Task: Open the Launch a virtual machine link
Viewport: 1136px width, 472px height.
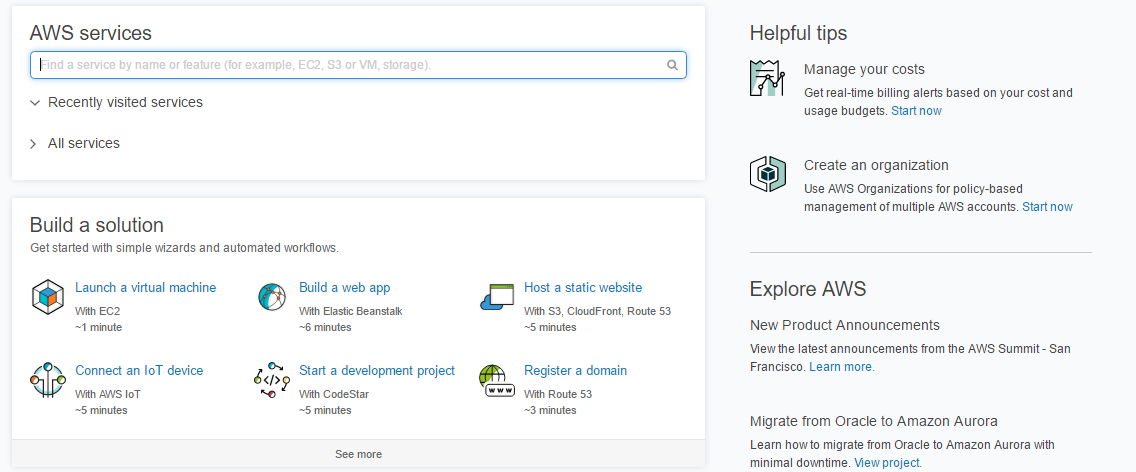Action: [146, 288]
